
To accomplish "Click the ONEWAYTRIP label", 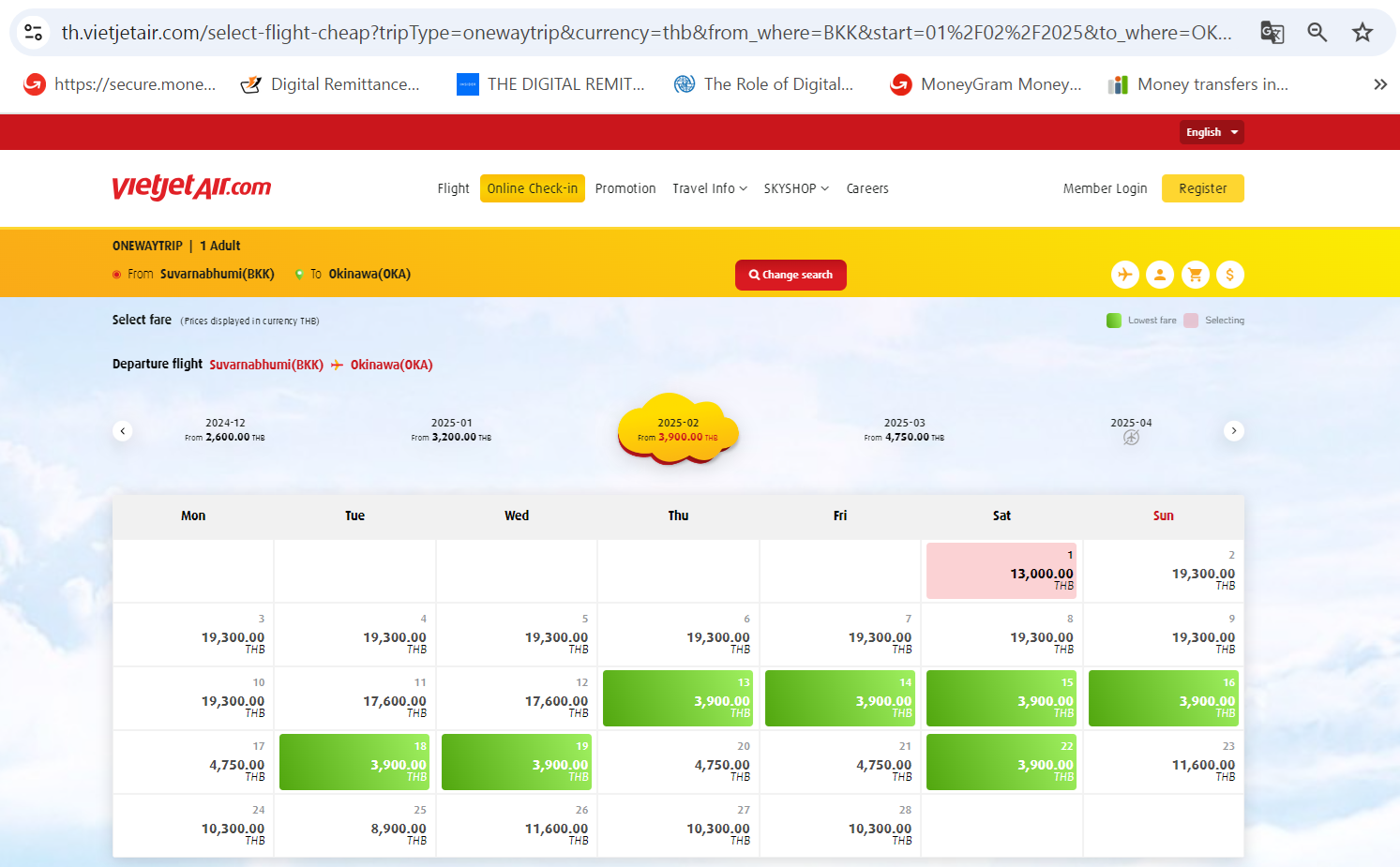I will (x=147, y=246).
